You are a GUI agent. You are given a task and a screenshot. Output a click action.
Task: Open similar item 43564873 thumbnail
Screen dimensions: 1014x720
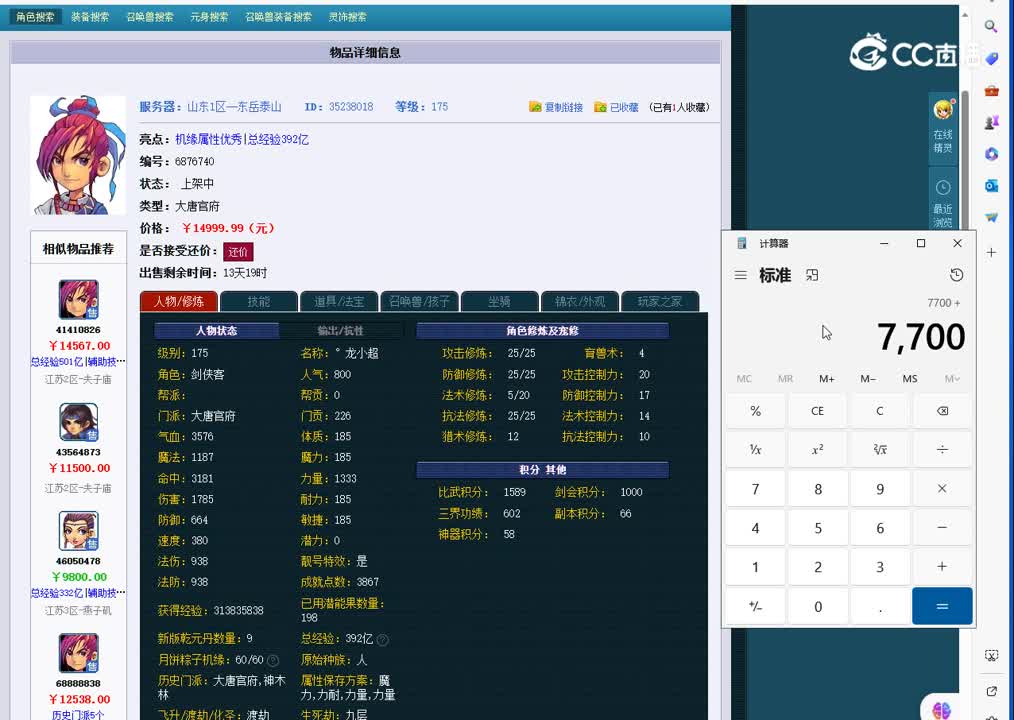coord(78,422)
